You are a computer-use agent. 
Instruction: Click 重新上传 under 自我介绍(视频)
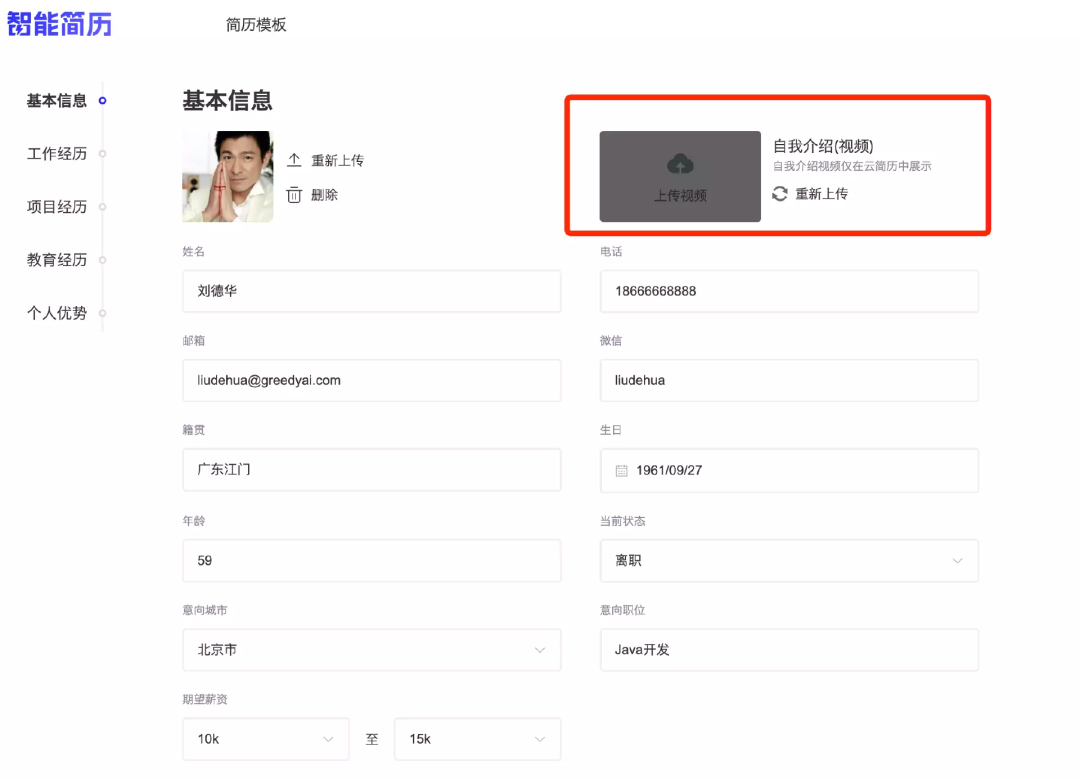pyautogui.click(x=822, y=194)
